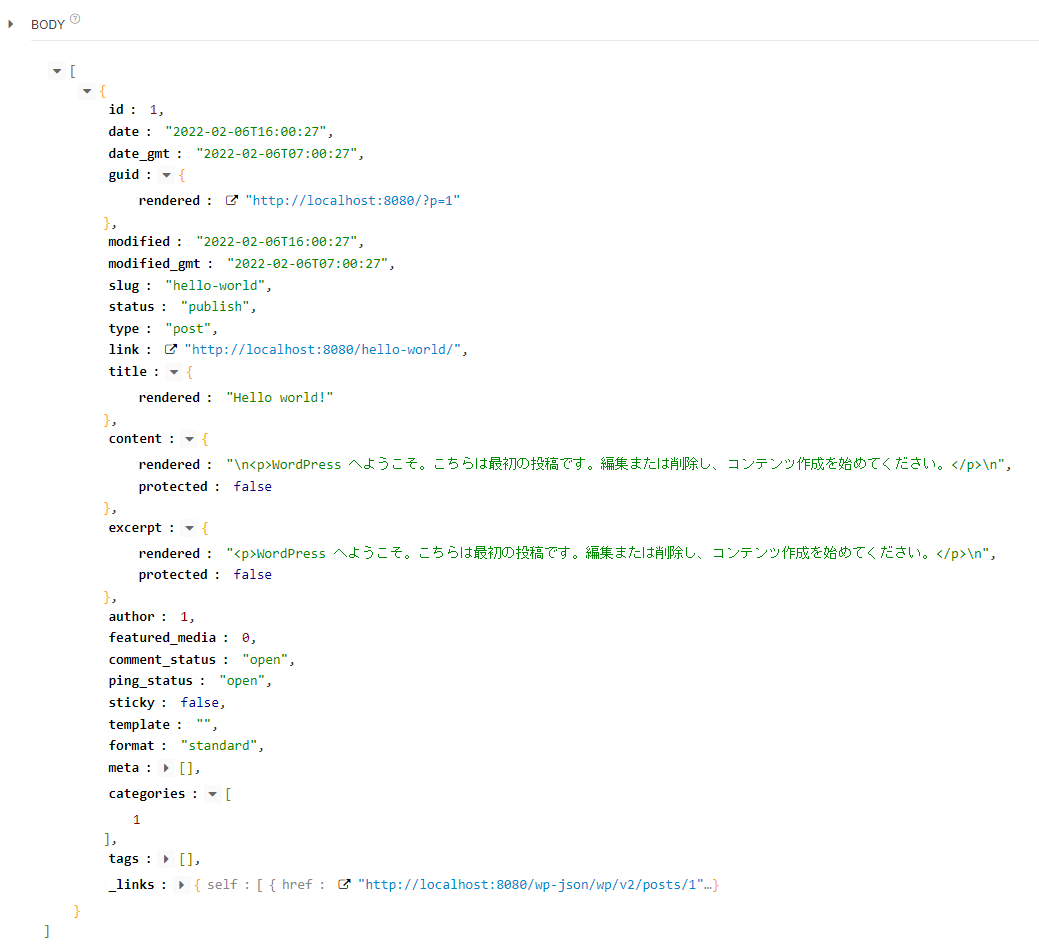The image size is (1039, 945).
Task: Click the excerpt rendered Japanese text
Action: 608,553
